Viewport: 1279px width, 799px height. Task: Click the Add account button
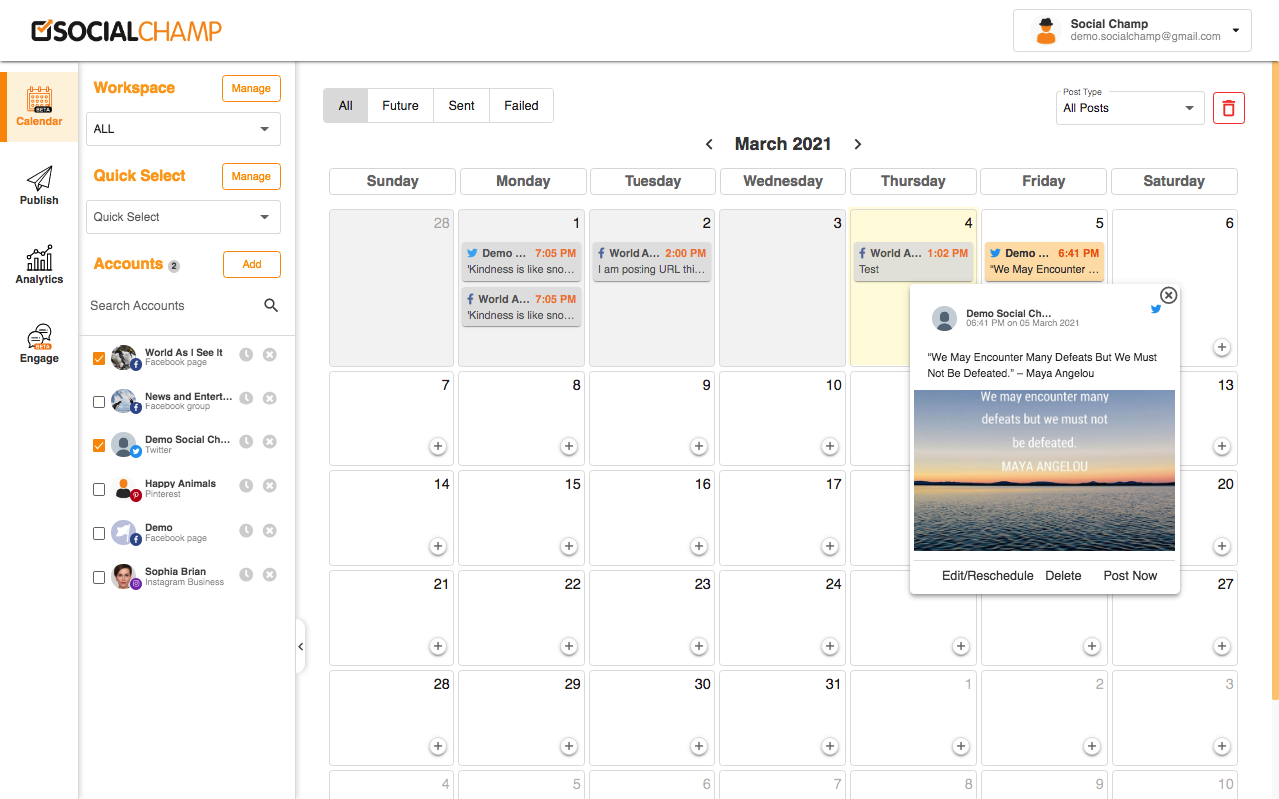click(251, 264)
